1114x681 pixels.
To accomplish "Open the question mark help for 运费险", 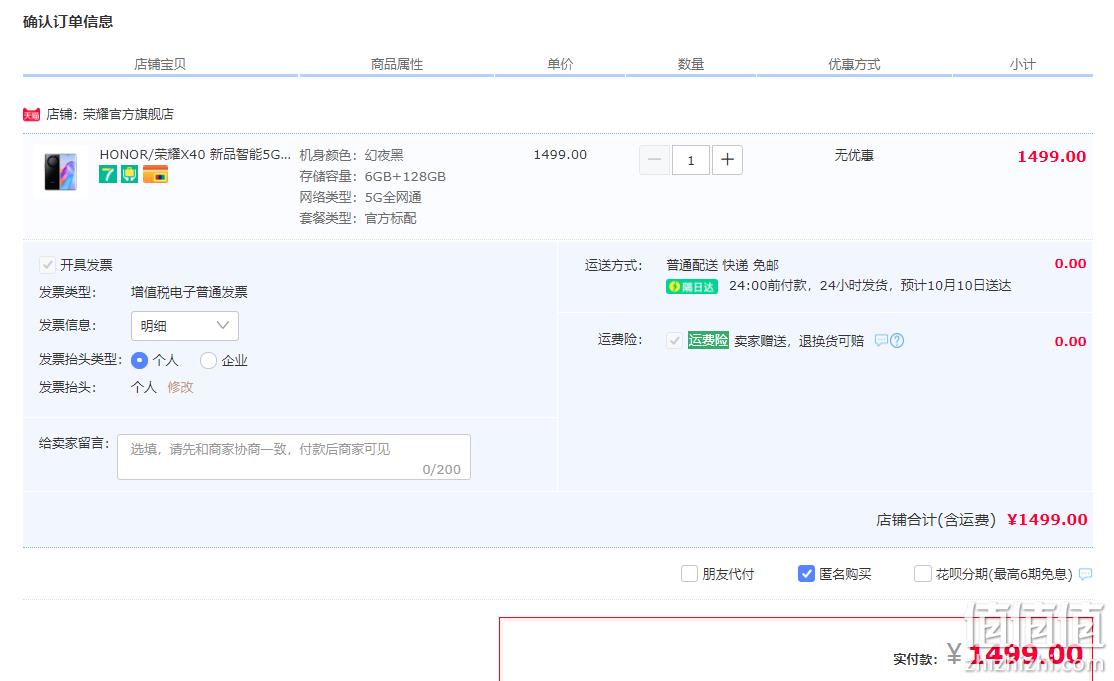I will click(897, 341).
